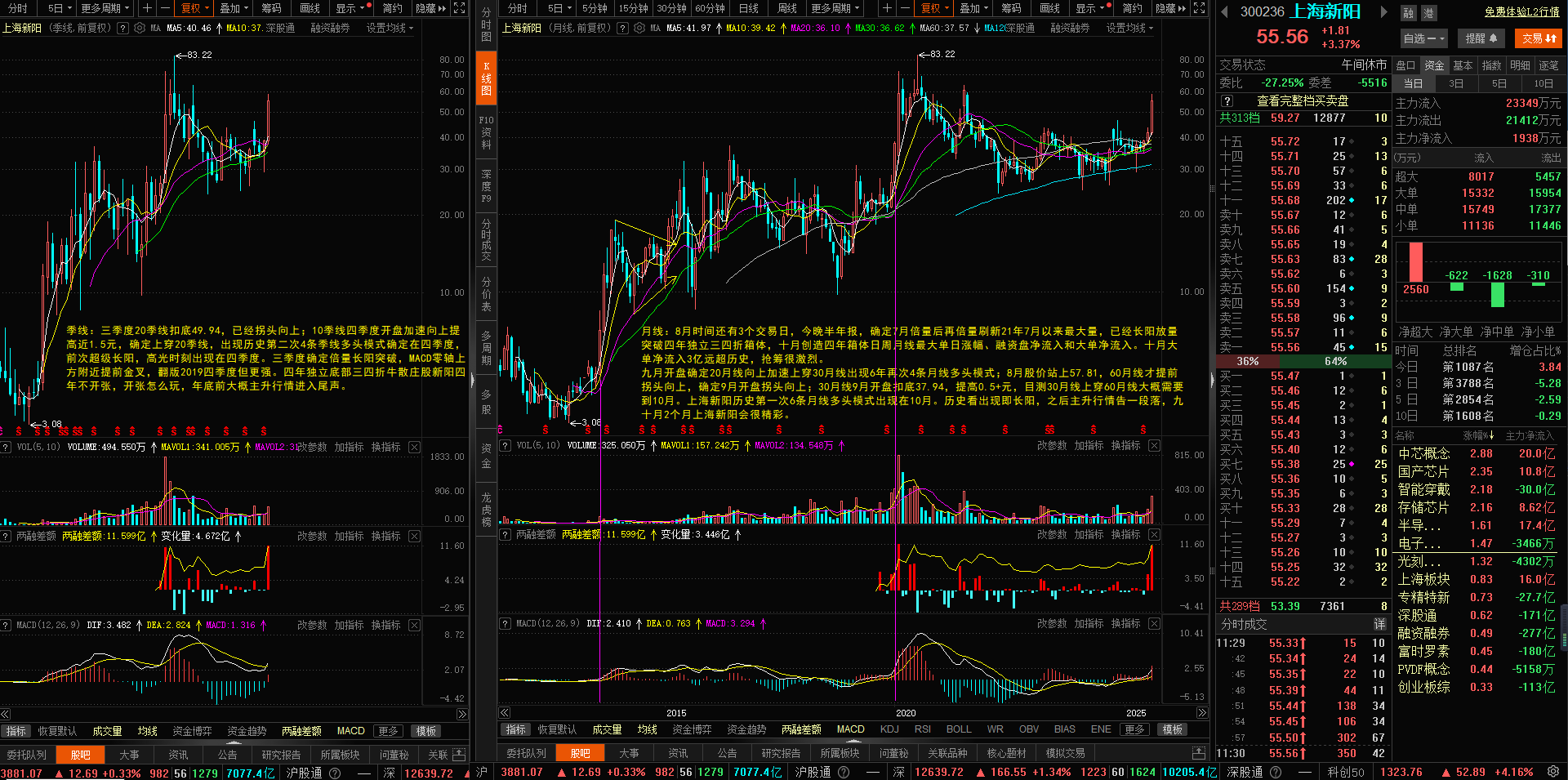The image size is (1568, 780).
Task: Go to previous stock with left arrow
Action: (x=1224, y=11)
